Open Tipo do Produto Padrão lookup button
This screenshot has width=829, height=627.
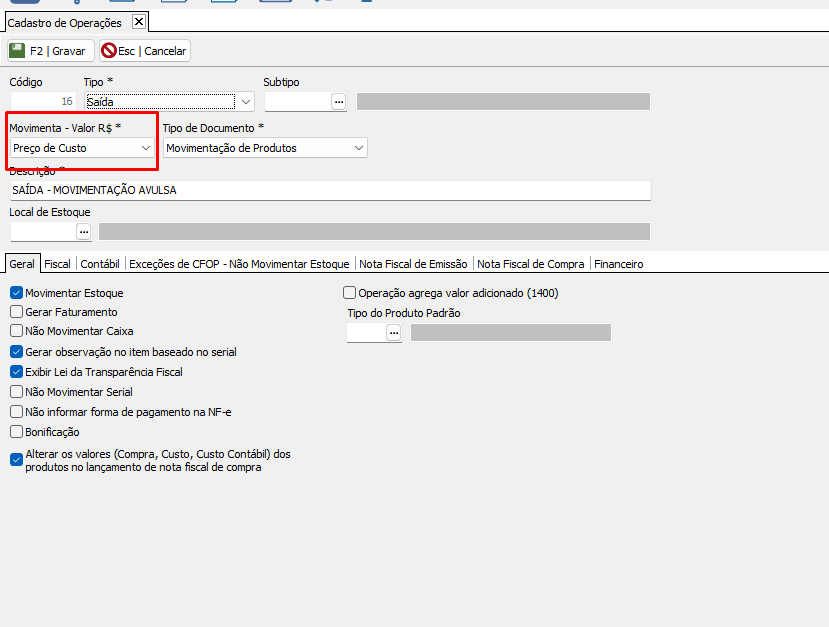click(393, 332)
